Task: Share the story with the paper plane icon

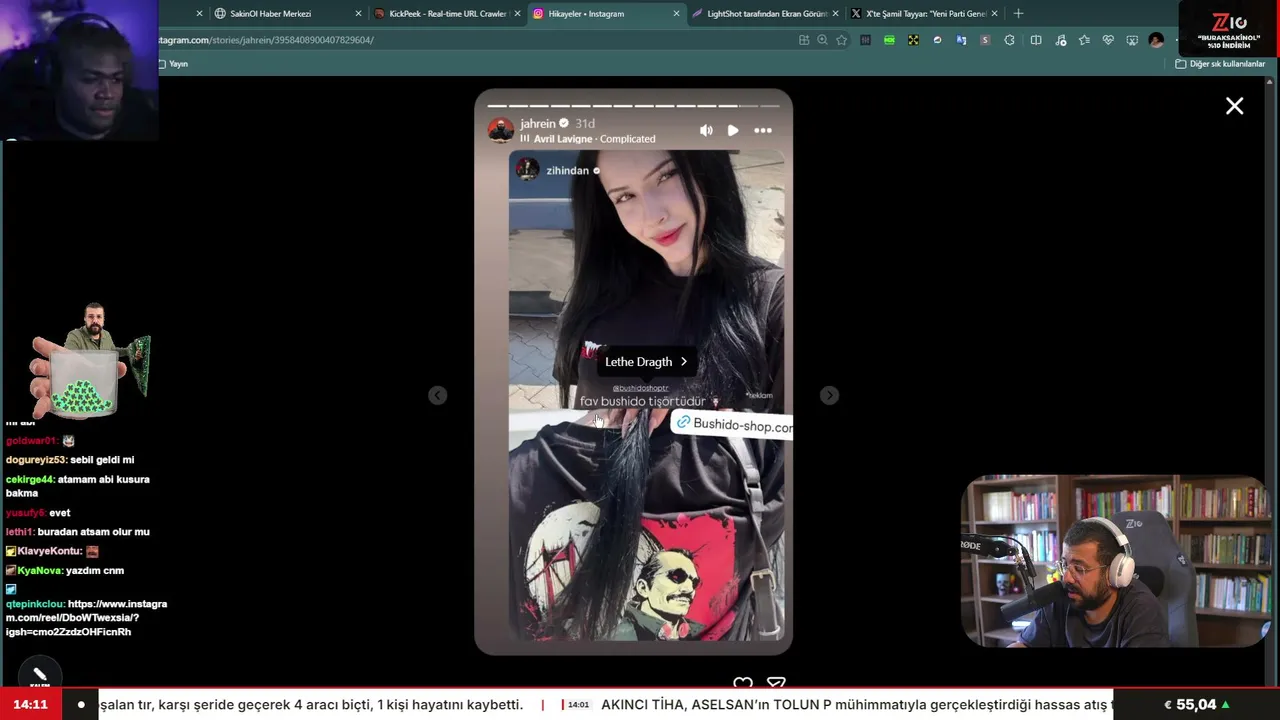Action: point(776,684)
